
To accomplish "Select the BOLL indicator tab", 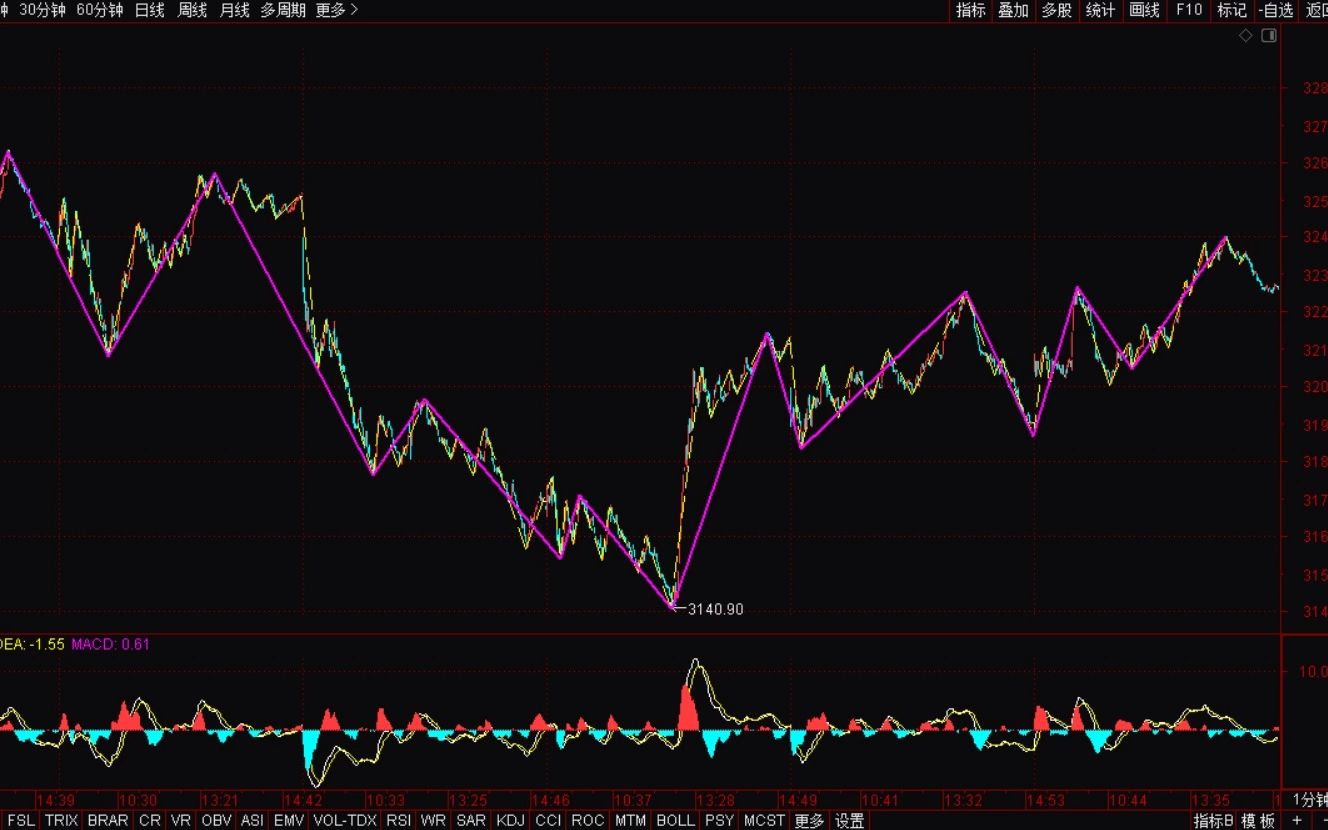I will (675, 821).
